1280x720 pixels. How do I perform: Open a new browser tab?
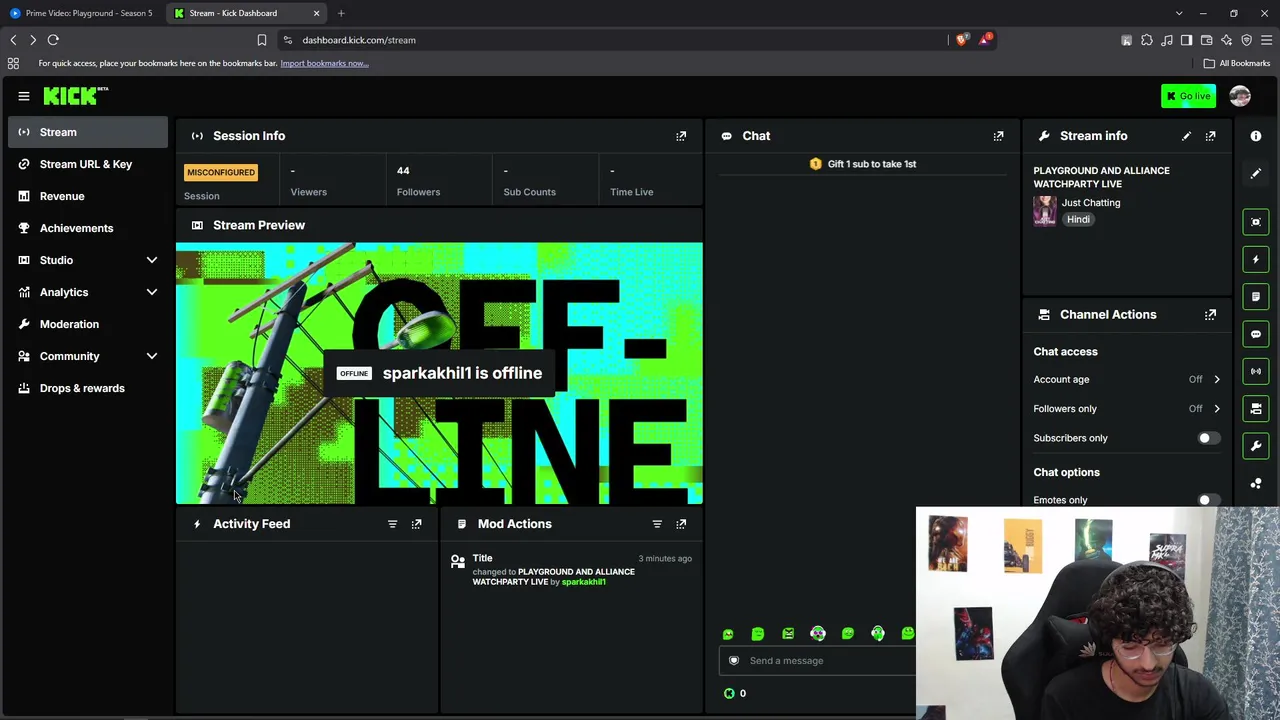(341, 13)
